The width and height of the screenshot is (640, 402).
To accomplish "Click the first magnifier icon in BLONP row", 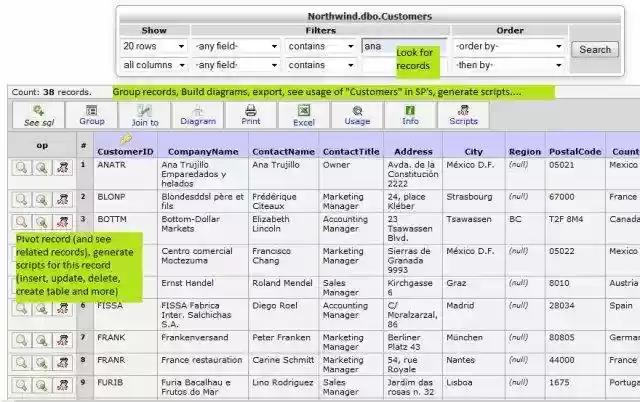I will pos(22,200).
